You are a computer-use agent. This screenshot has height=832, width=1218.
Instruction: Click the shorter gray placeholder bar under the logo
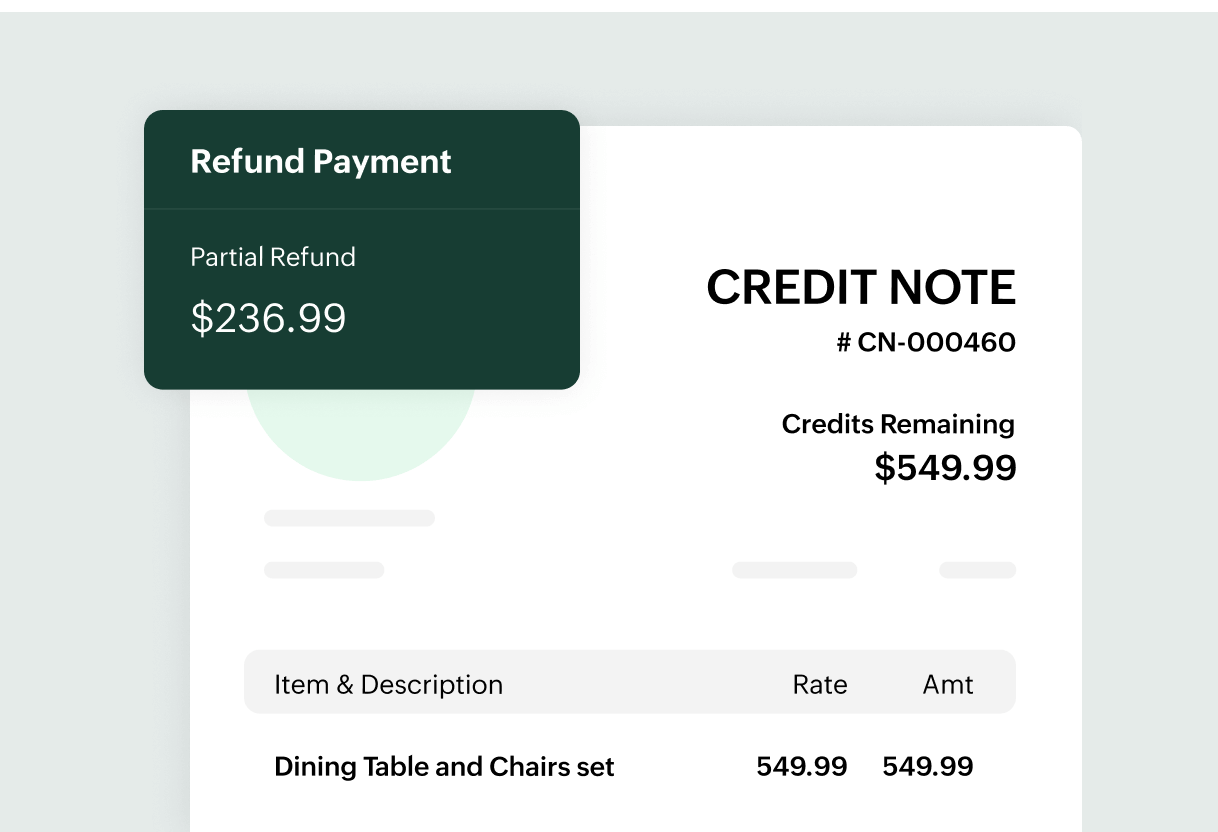(x=324, y=570)
